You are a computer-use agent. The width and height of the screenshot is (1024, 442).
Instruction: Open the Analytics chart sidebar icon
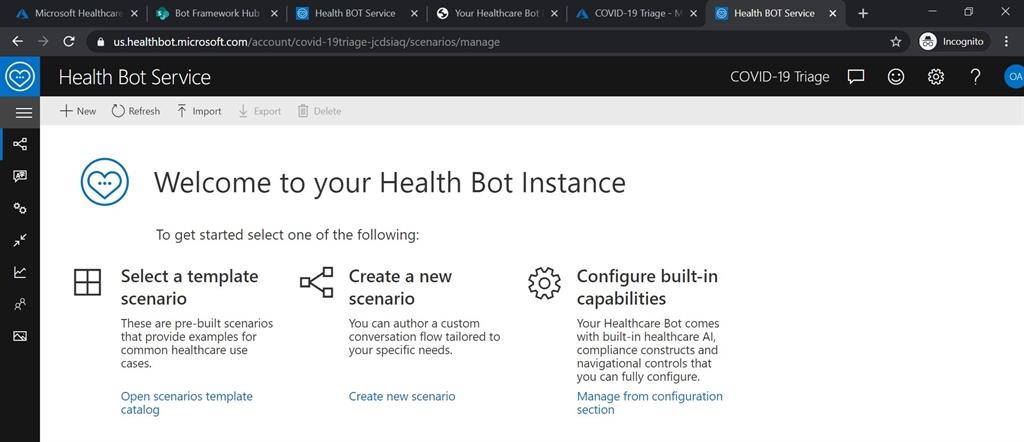point(20,272)
